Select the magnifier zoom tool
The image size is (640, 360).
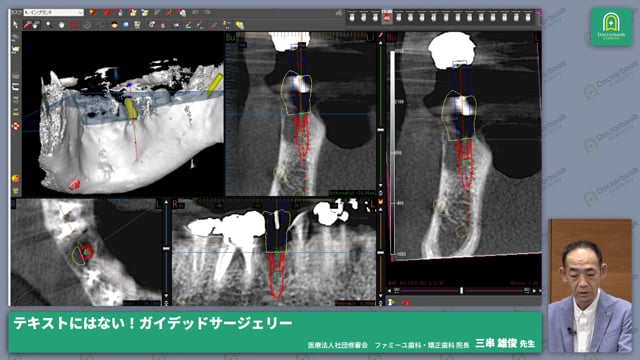coord(49,25)
